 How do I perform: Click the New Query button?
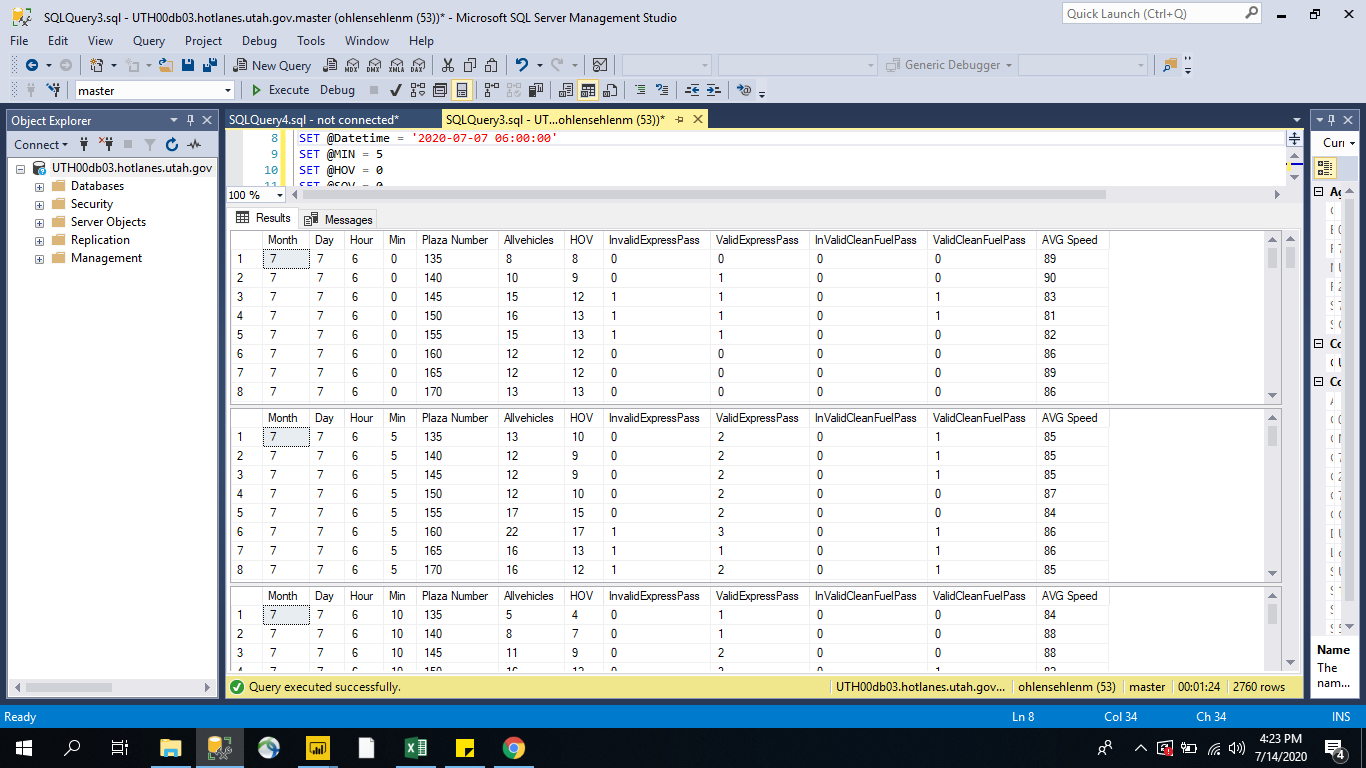point(272,65)
